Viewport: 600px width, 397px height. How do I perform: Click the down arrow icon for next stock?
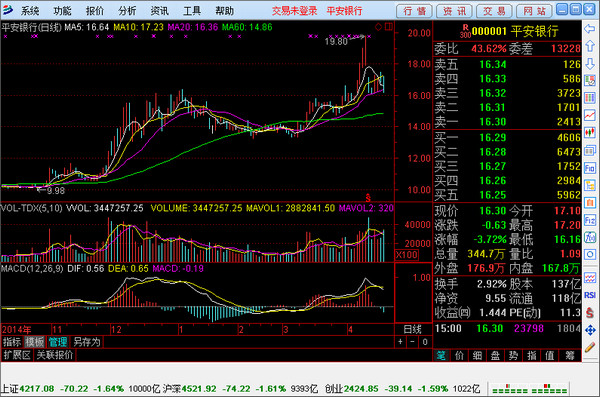pyautogui.click(x=590, y=64)
